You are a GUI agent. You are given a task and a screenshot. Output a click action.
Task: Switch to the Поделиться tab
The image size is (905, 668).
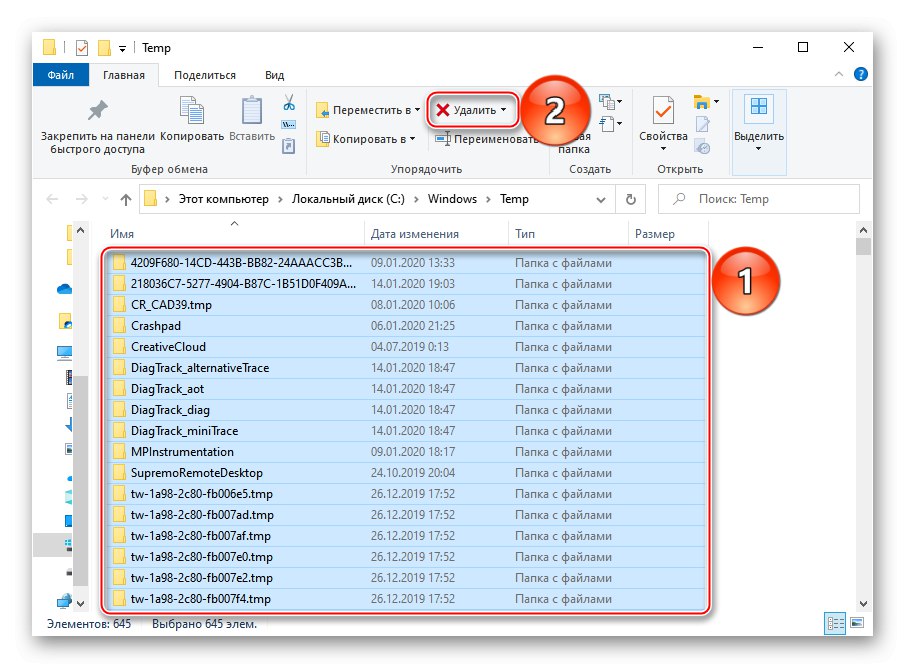click(205, 75)
